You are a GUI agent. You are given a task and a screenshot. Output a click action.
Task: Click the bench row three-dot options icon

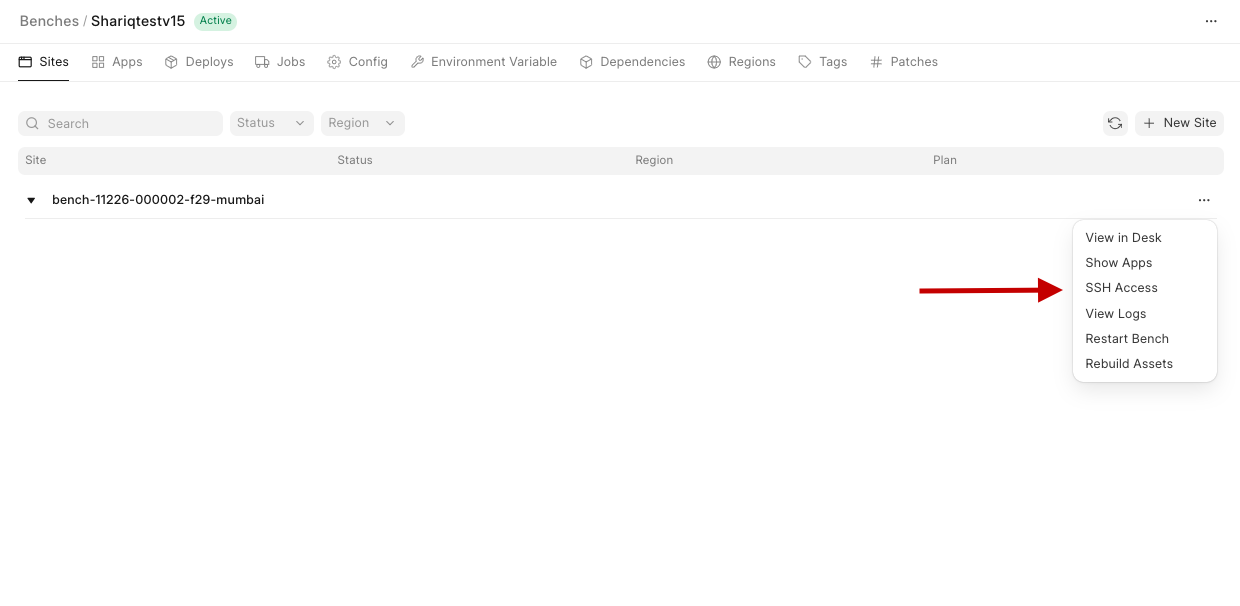(x=1204, y=200)
